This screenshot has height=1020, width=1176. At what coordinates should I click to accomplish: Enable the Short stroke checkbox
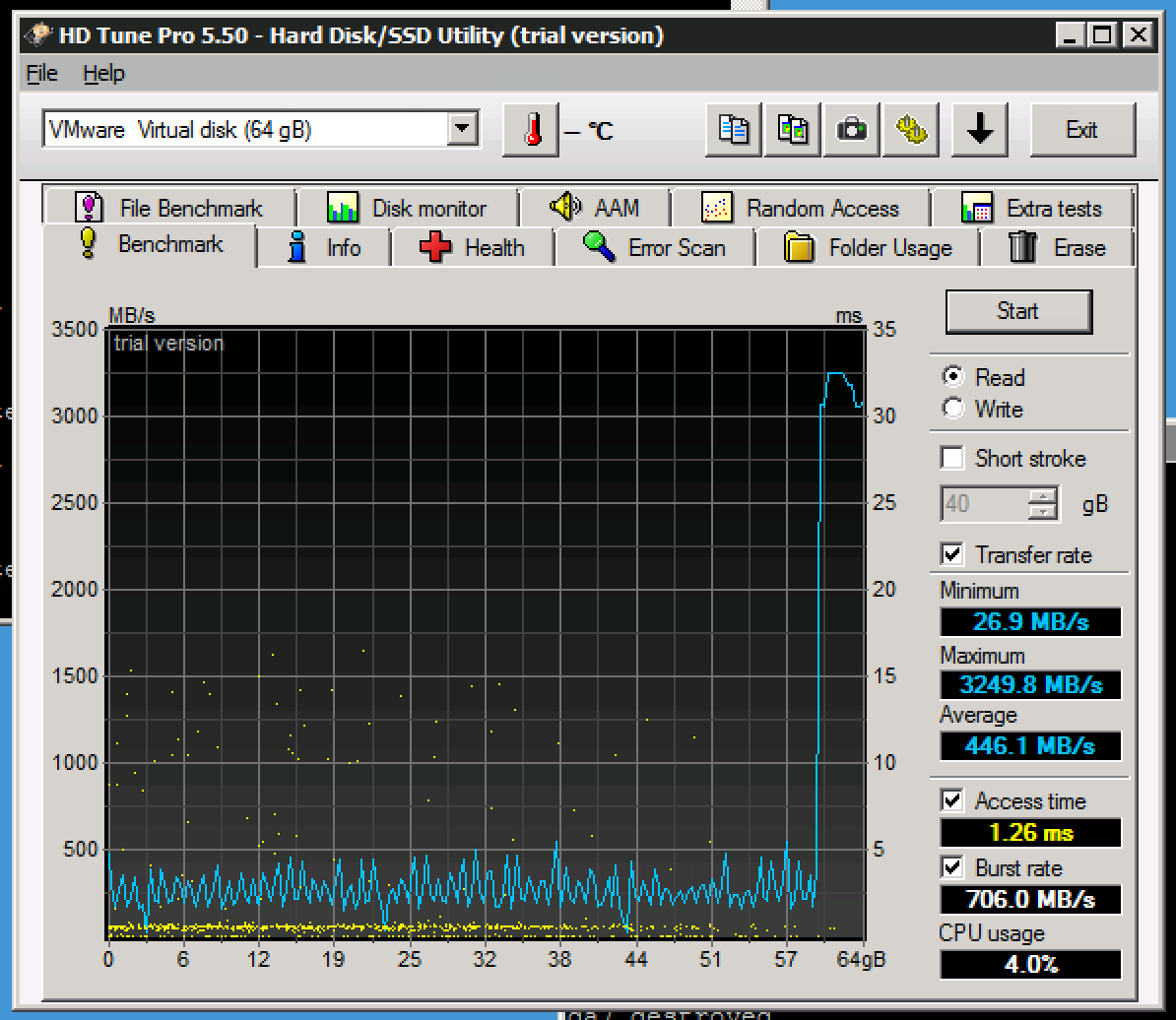coord(952,458)
